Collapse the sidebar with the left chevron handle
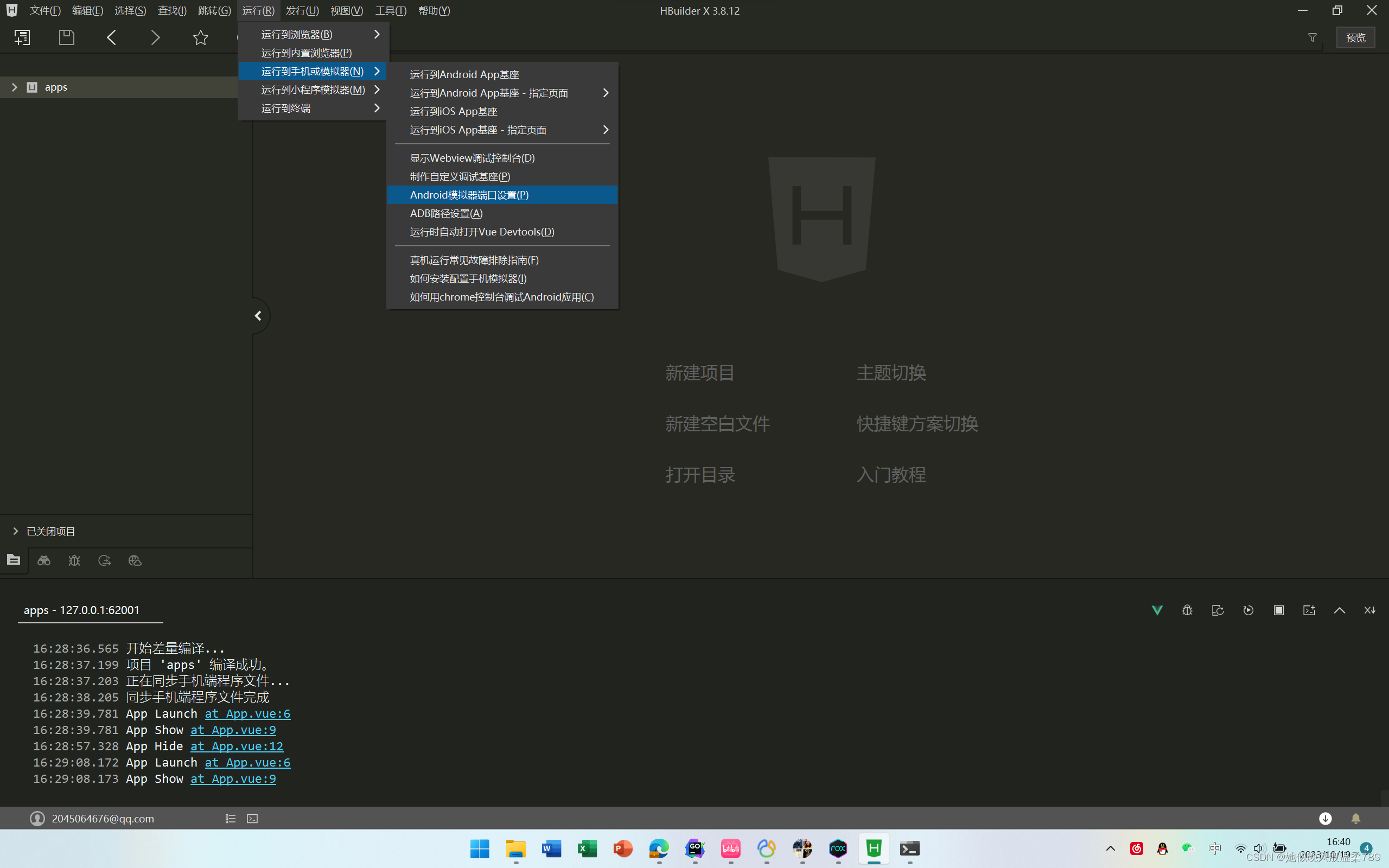 (258, 316)
